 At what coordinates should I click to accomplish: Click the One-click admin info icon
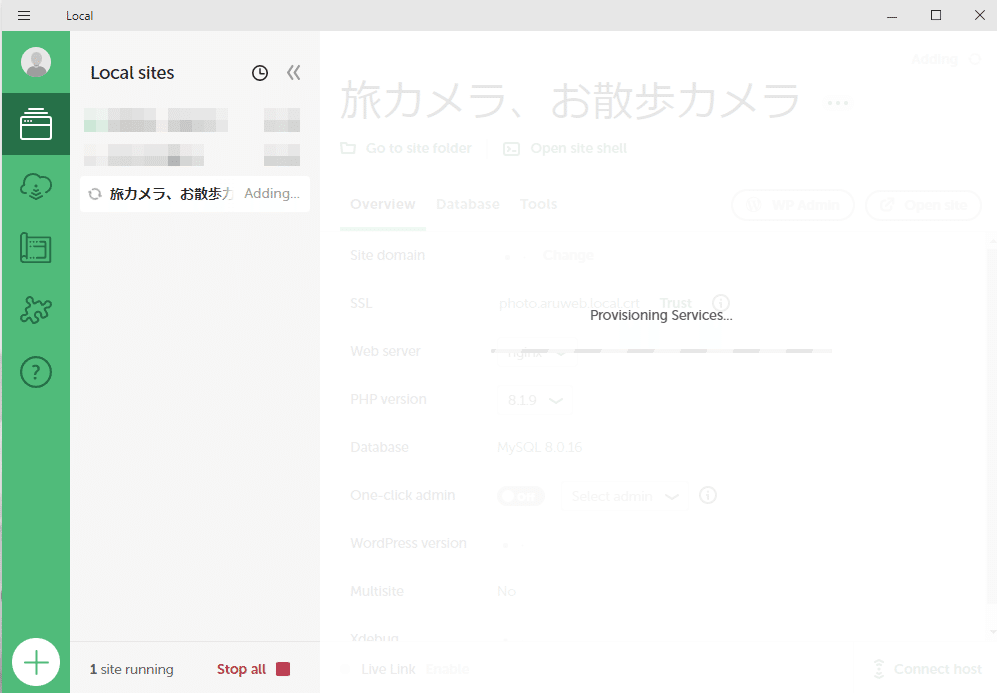708,495
